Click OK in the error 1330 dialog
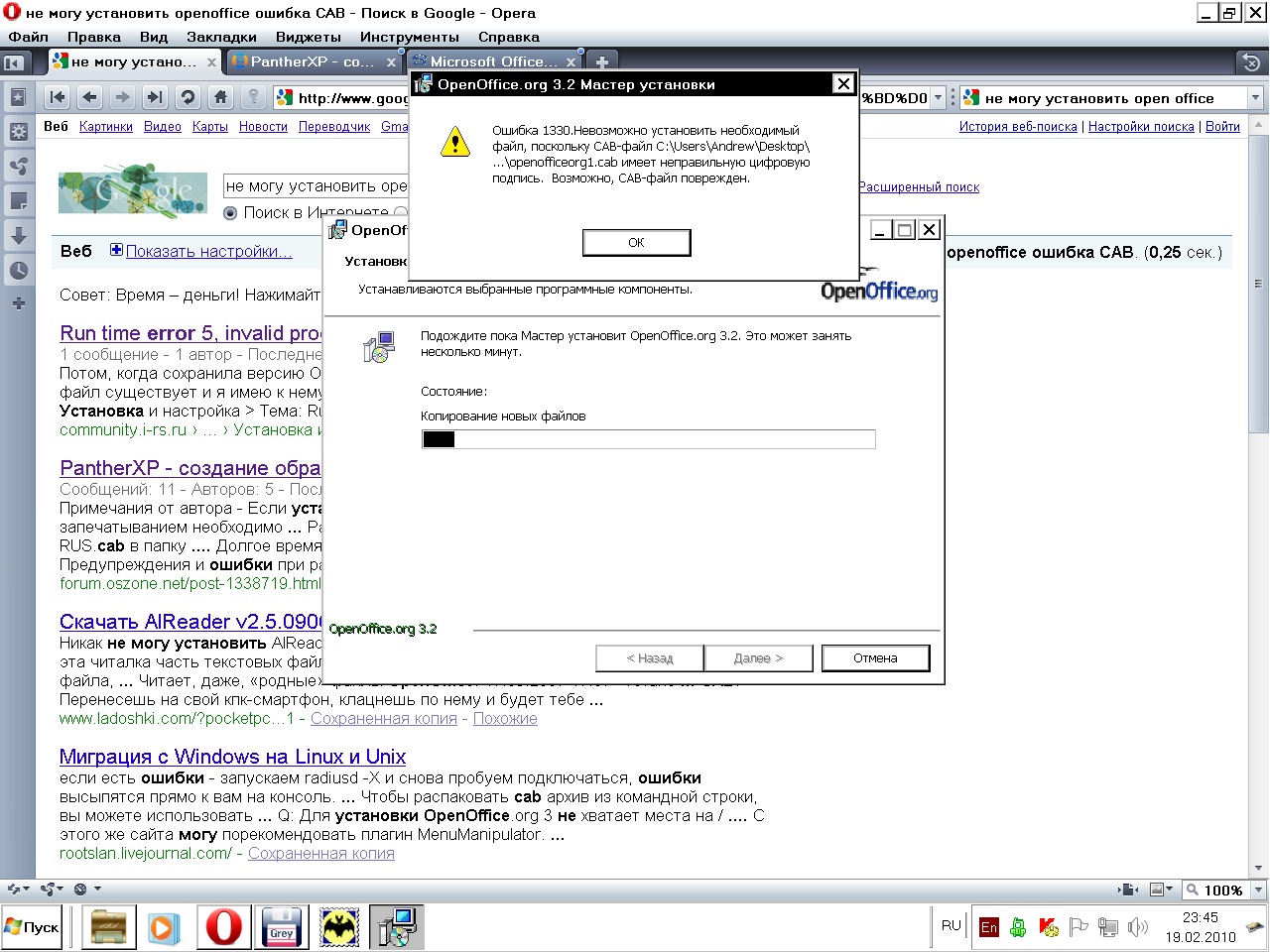The width and height of the screenshot is (1270, 952). 636,243
